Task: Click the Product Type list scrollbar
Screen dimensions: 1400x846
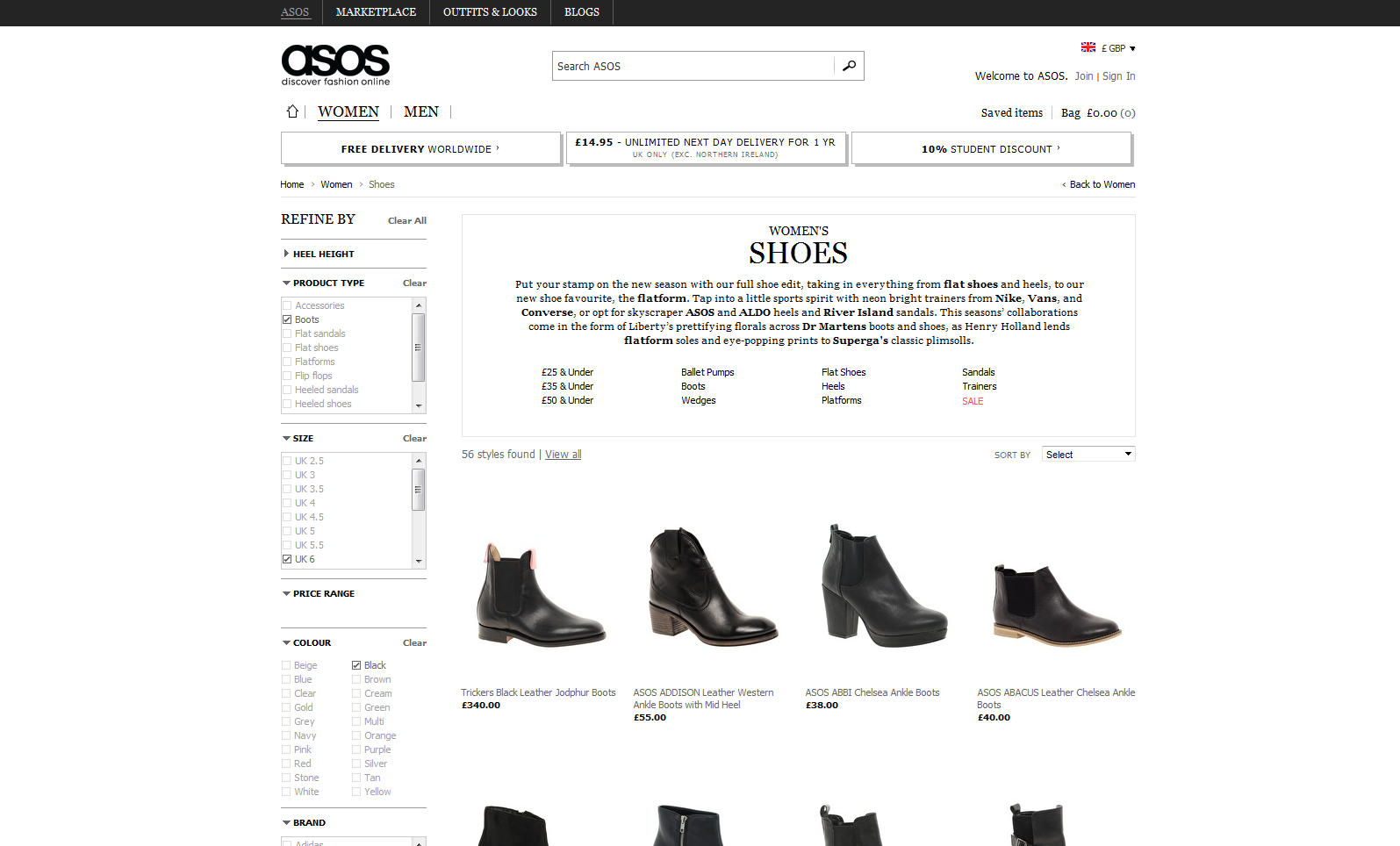Action: tap(419, 348)
